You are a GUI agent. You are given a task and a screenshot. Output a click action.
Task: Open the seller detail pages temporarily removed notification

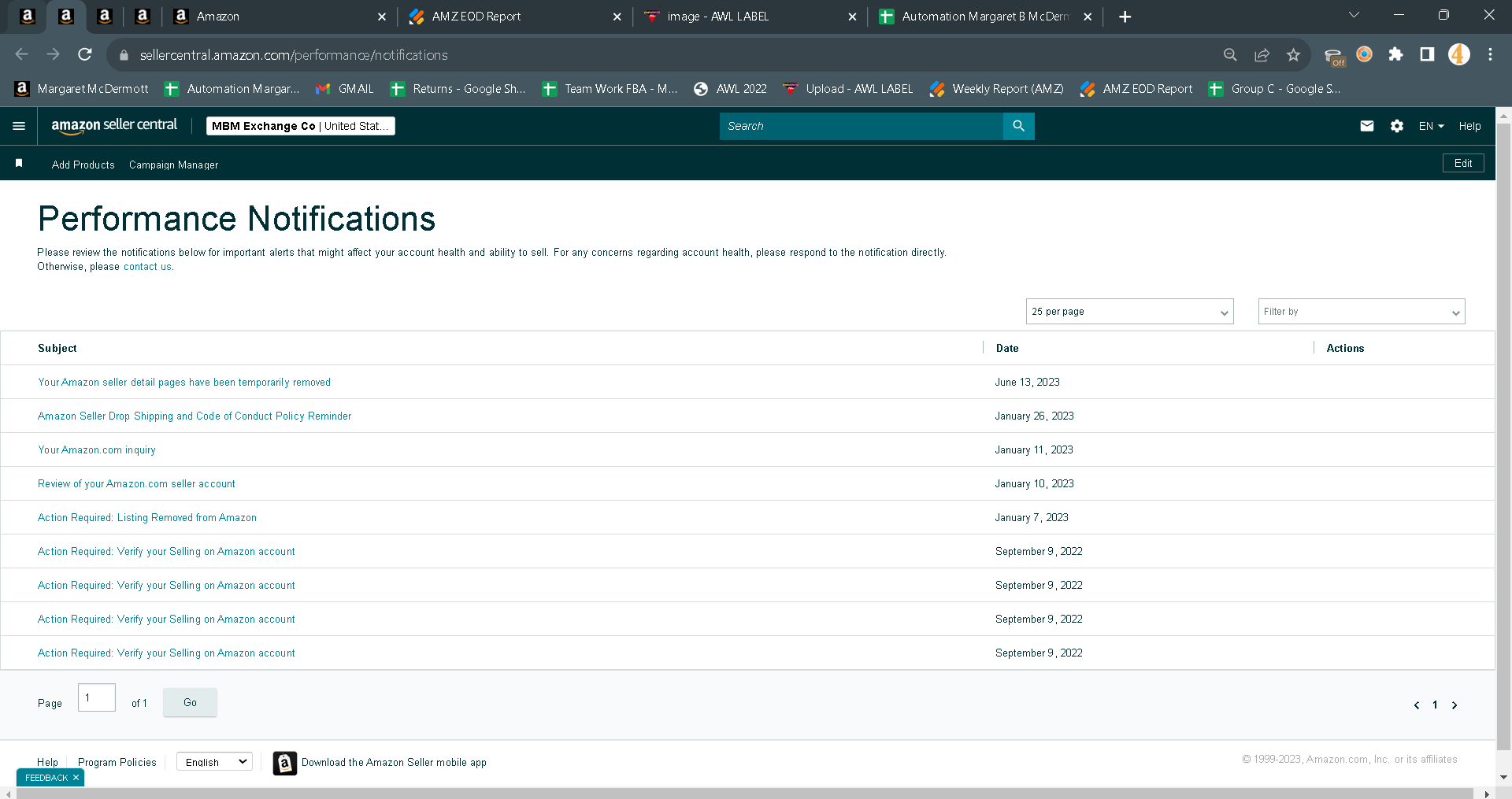(184, 383)
